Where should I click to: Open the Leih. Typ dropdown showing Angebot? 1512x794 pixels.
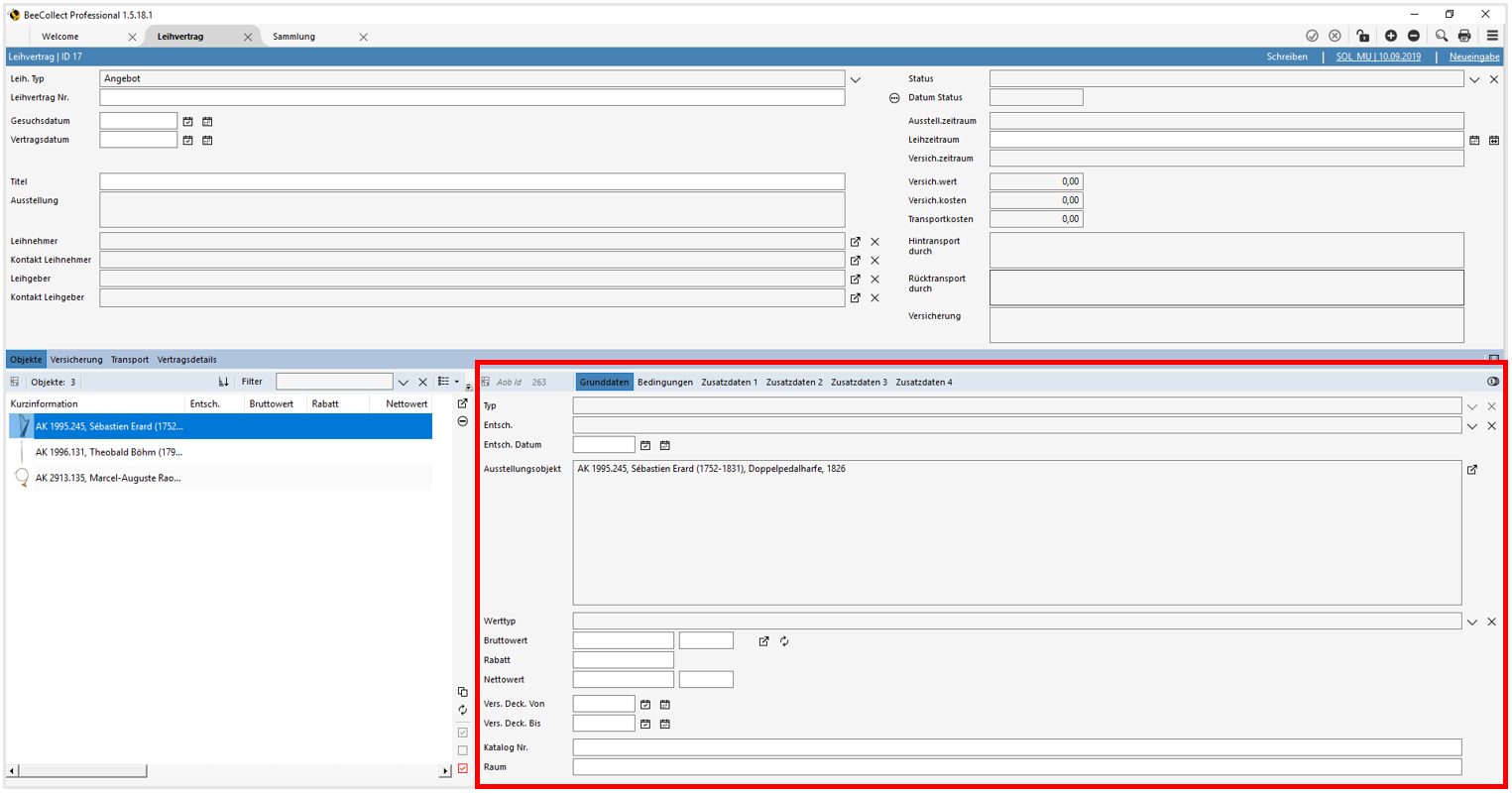click(x=855, y=78)
